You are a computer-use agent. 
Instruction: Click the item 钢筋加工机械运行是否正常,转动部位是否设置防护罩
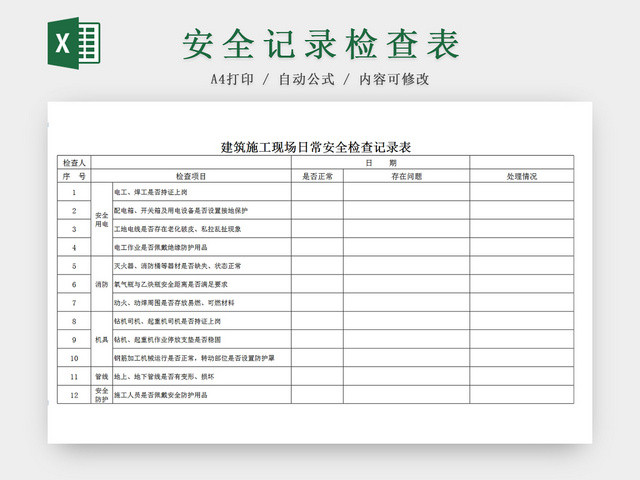pos(194,358)
